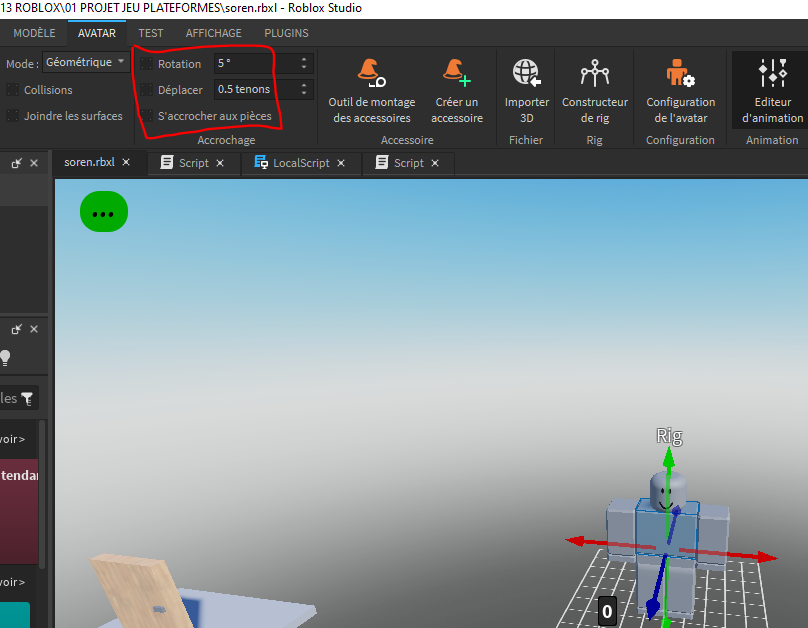Open the TEST ribbon tab
Image resolution: width=808 pixels, height=628 pixels.
click(x=150, y=33)
